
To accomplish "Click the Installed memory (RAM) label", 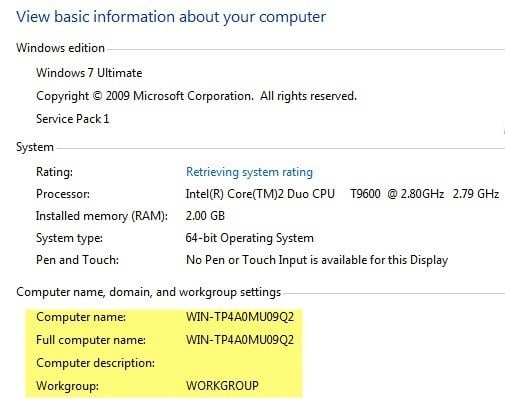I will [102, 216].
